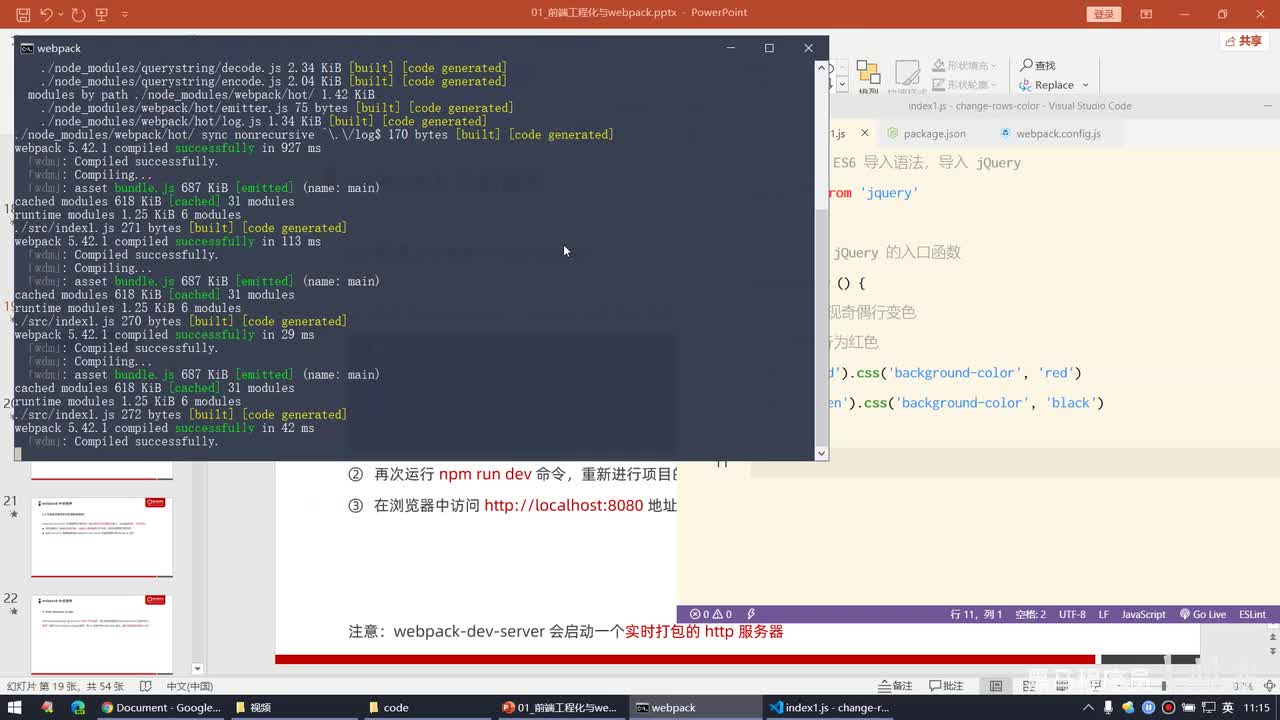Screen dimensions: 1280x720
Task: Adjust the PowerPoint zoom slider
Action: click(1163, 686)
